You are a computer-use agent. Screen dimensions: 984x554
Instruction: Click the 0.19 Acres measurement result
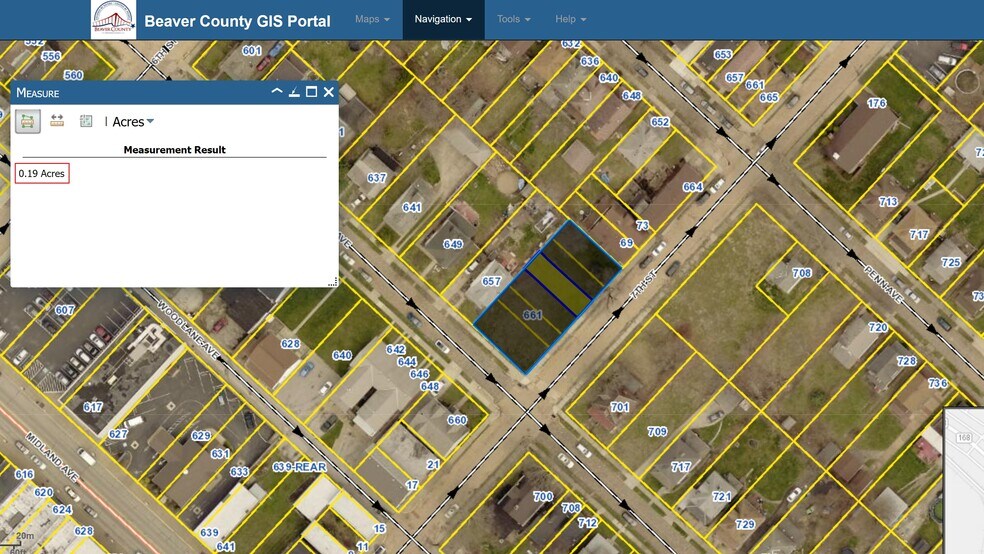click(x=42, y=174)
